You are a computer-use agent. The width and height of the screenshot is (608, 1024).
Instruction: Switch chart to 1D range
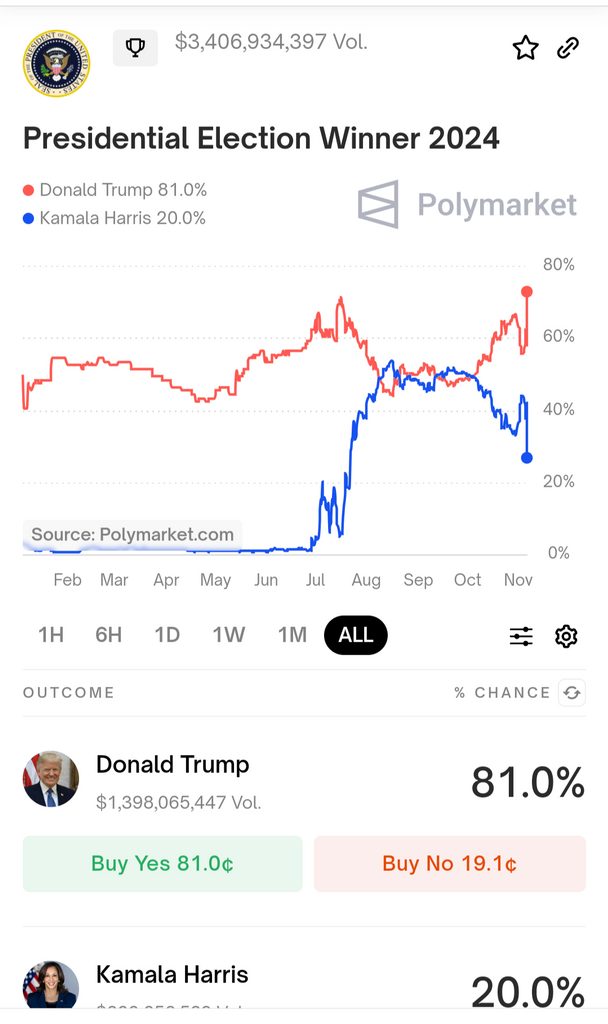pos(167,635)
